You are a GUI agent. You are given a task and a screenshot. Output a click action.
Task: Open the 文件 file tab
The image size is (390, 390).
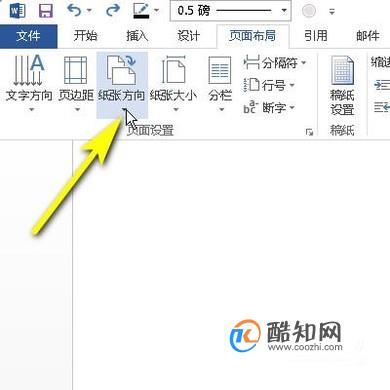(29, 36)
